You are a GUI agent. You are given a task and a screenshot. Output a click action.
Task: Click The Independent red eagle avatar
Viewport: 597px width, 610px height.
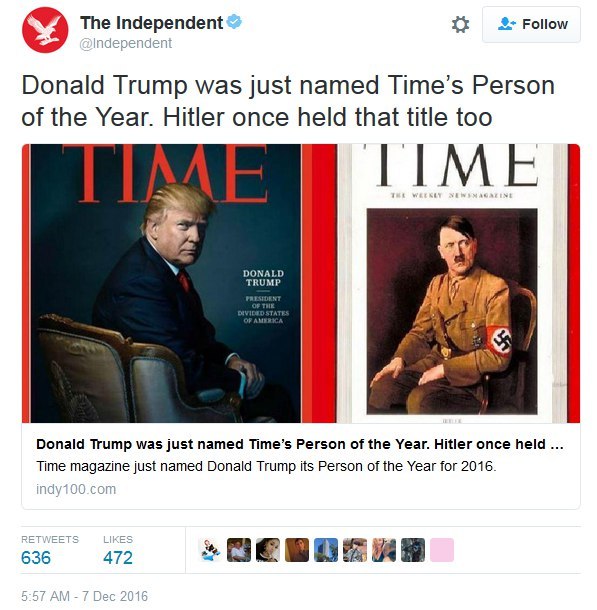(45, 30)
